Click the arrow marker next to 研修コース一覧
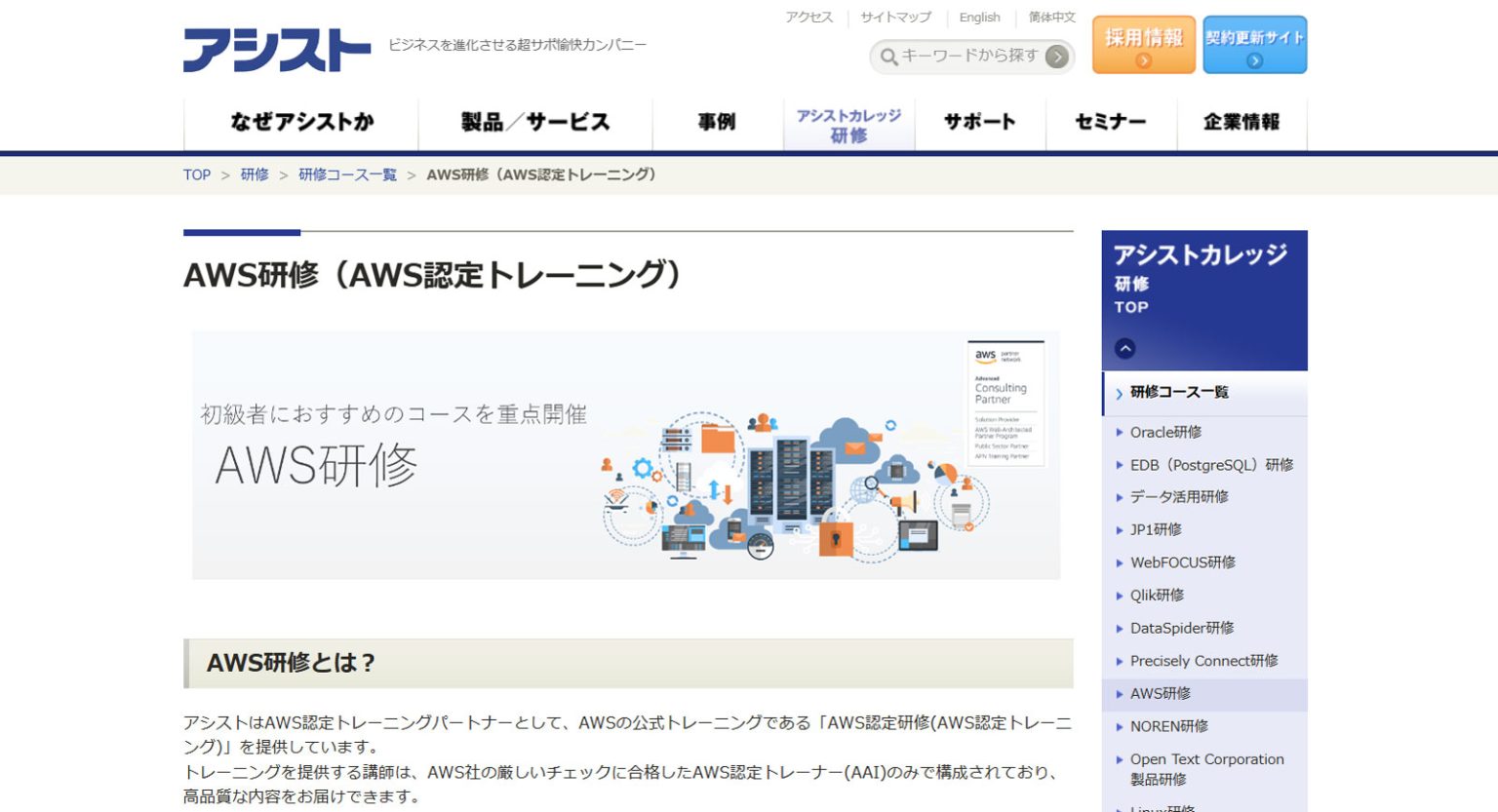The image size is (1498, 812). 1120,392
